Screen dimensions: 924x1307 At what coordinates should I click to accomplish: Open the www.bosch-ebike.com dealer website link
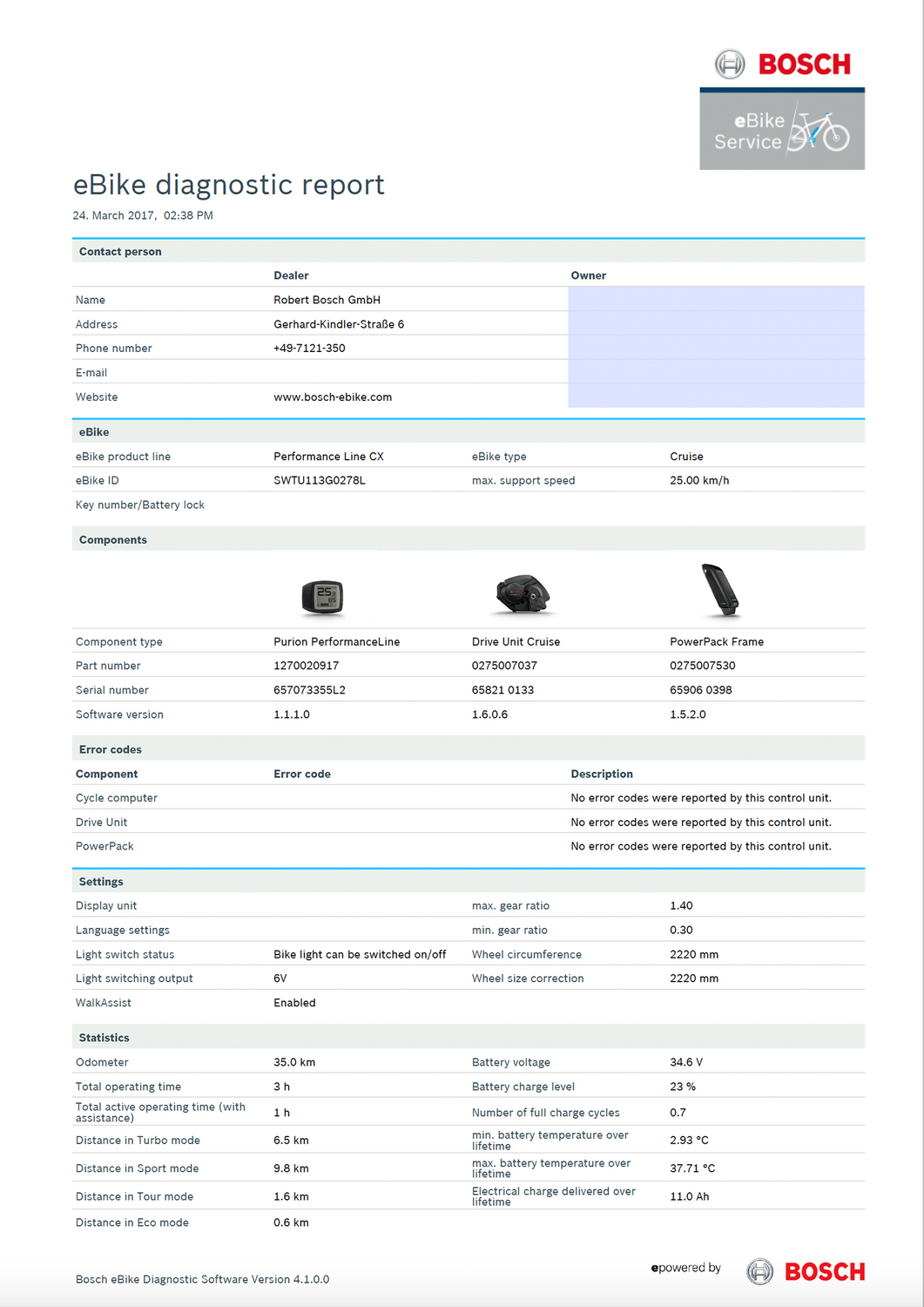click(333, 397)
